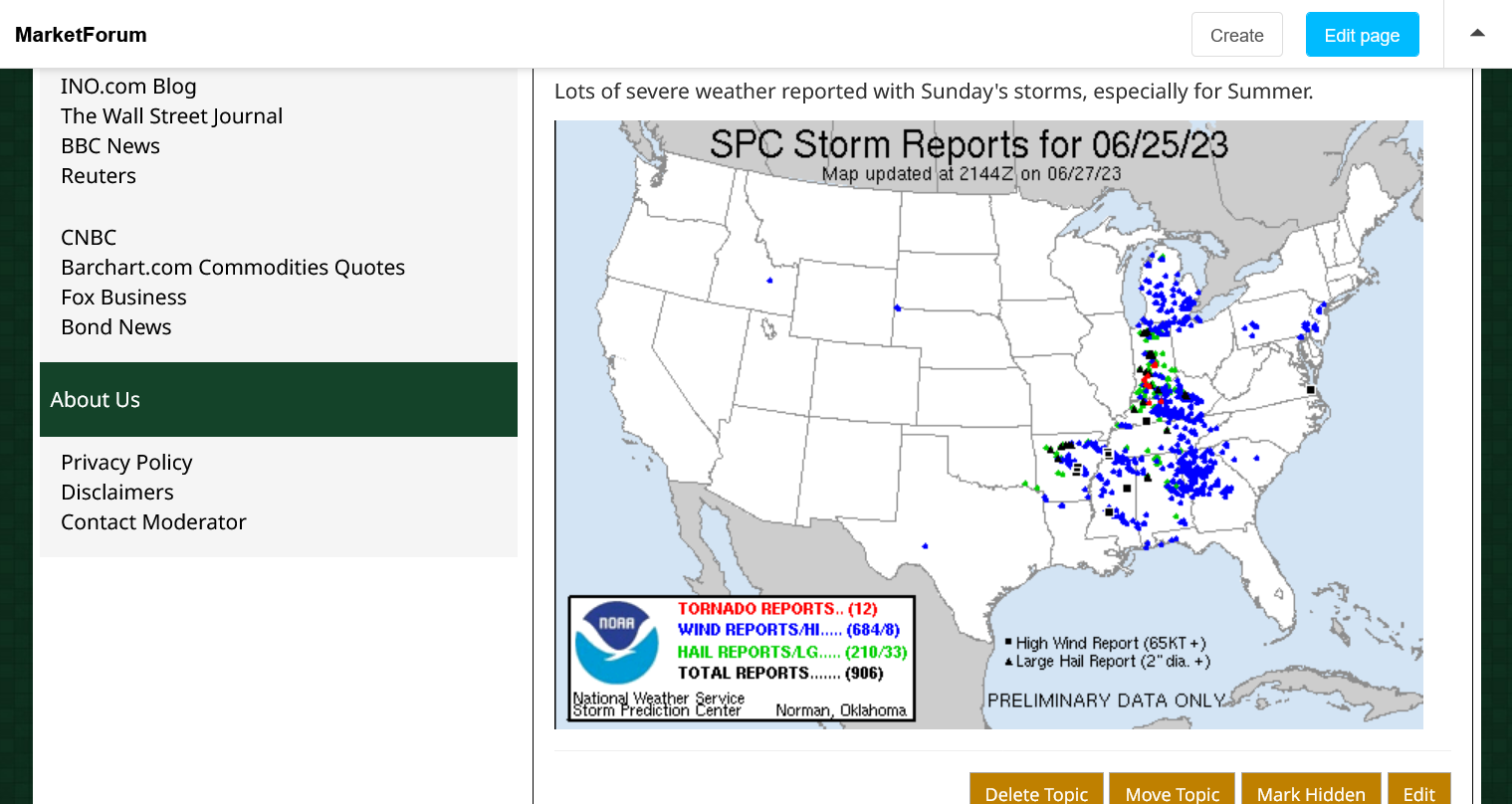
Task: Open the CNBC link
Action: 89,238
